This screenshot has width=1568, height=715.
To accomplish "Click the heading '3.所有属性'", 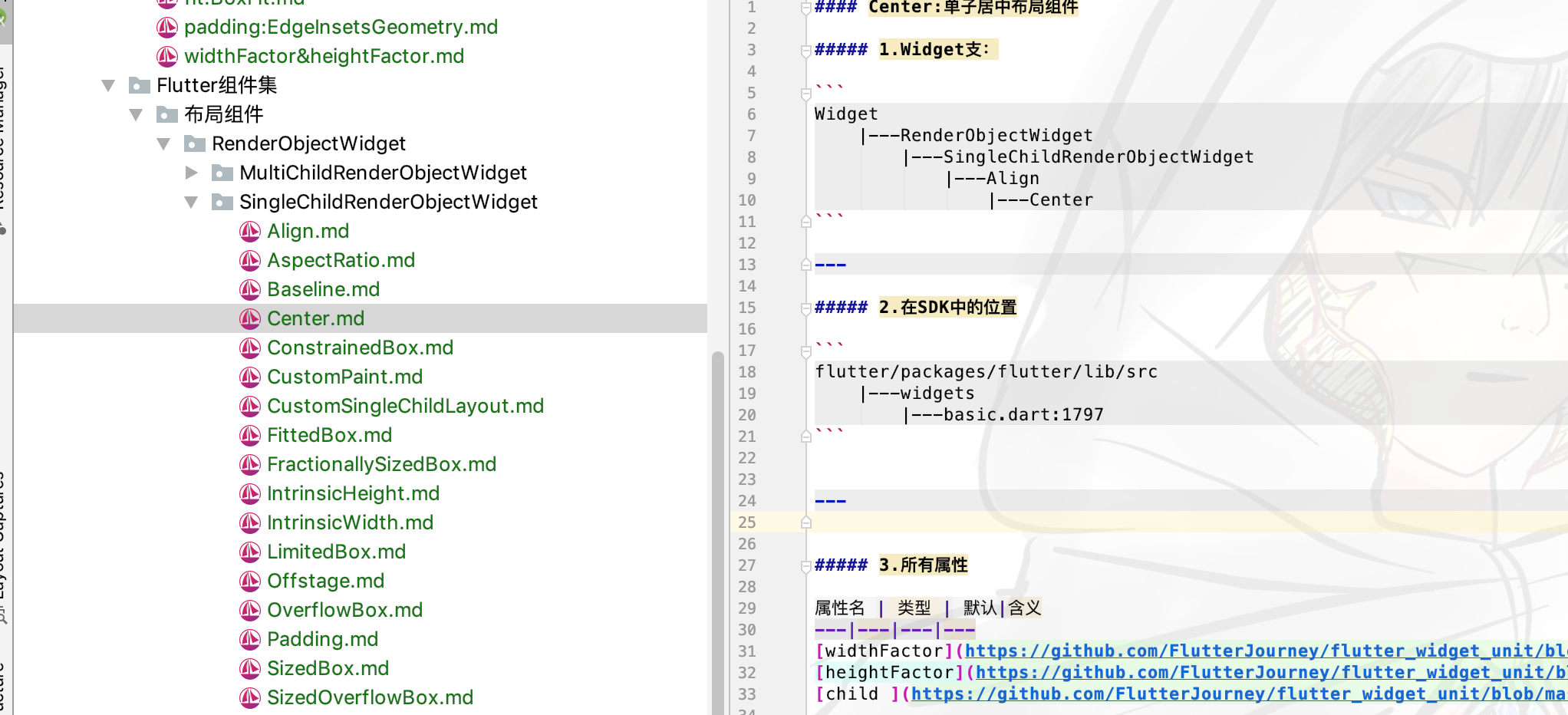I will pos(923,565).
